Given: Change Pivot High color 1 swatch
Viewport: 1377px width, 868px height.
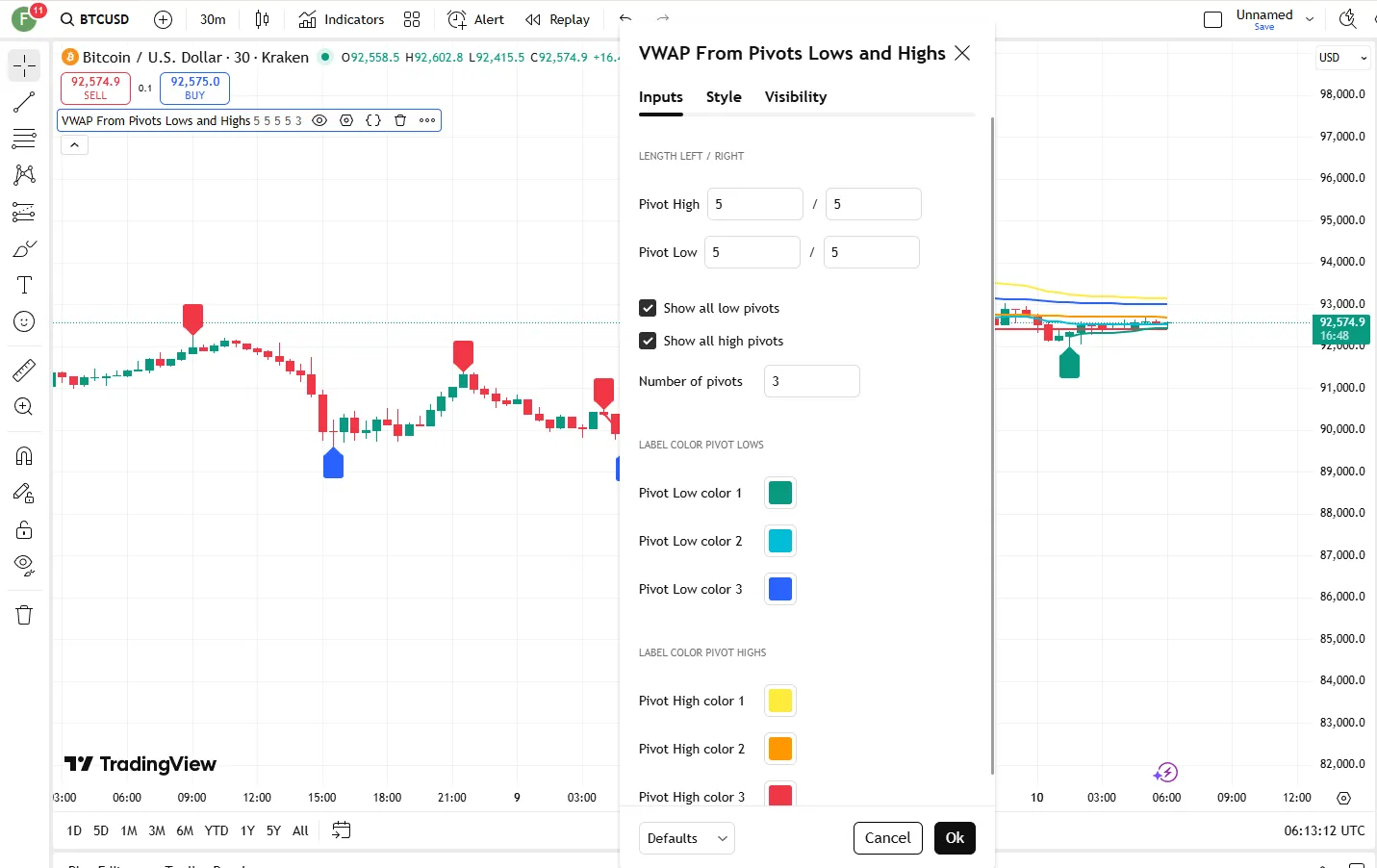Looking at the screenshot, I should pyautogui.click(x=780, y=701).
